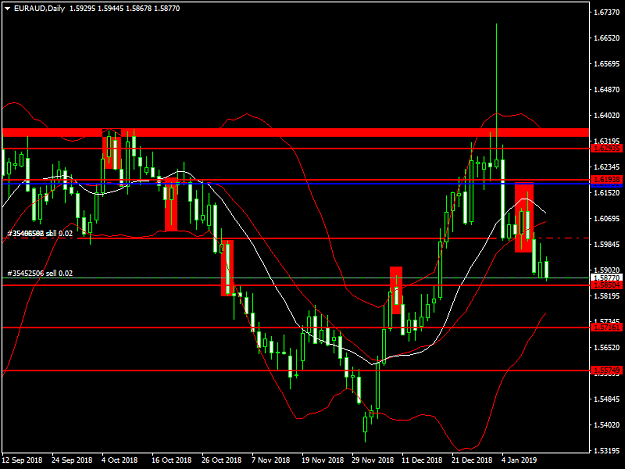Click the current price tag 1.58770
Image resolution: width=625 pixels, height=469 pixels.
tap(607, 278)
